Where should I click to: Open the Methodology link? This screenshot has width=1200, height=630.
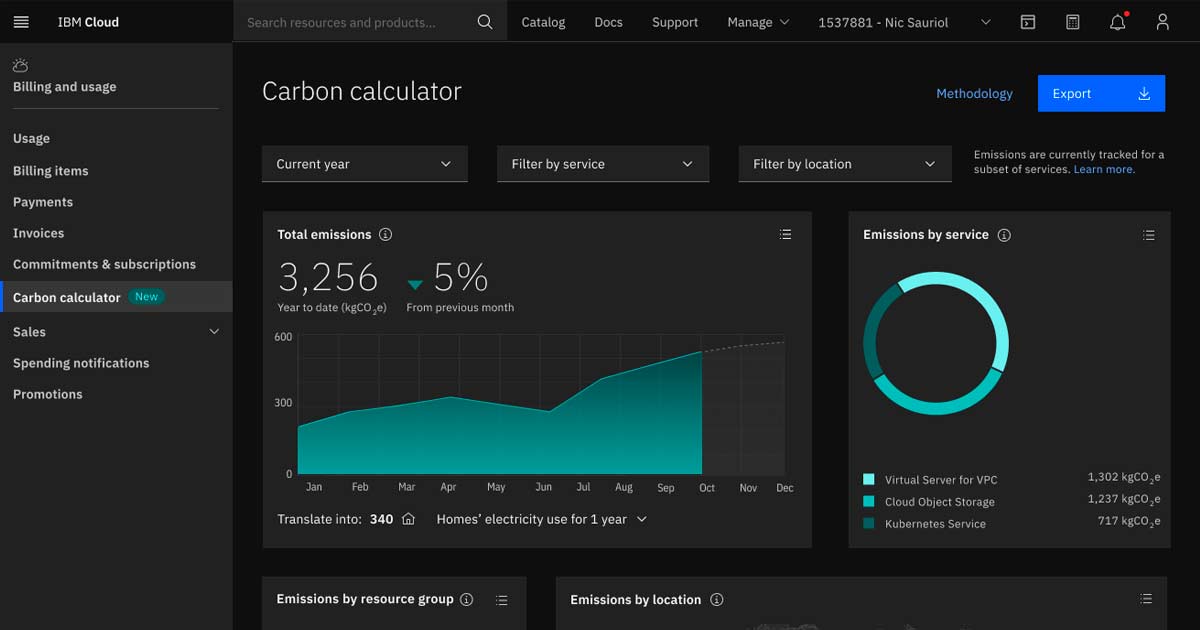click(974, 94)
